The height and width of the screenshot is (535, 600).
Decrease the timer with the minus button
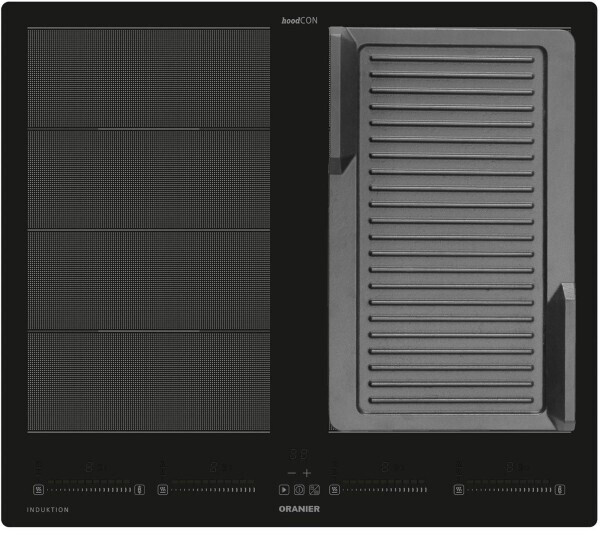pos(291,472)
